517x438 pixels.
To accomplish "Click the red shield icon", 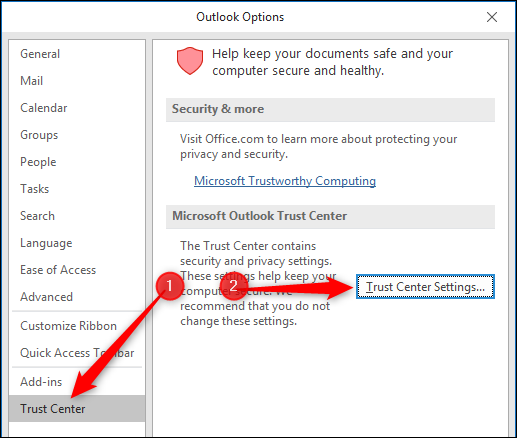I will (190, 61).
